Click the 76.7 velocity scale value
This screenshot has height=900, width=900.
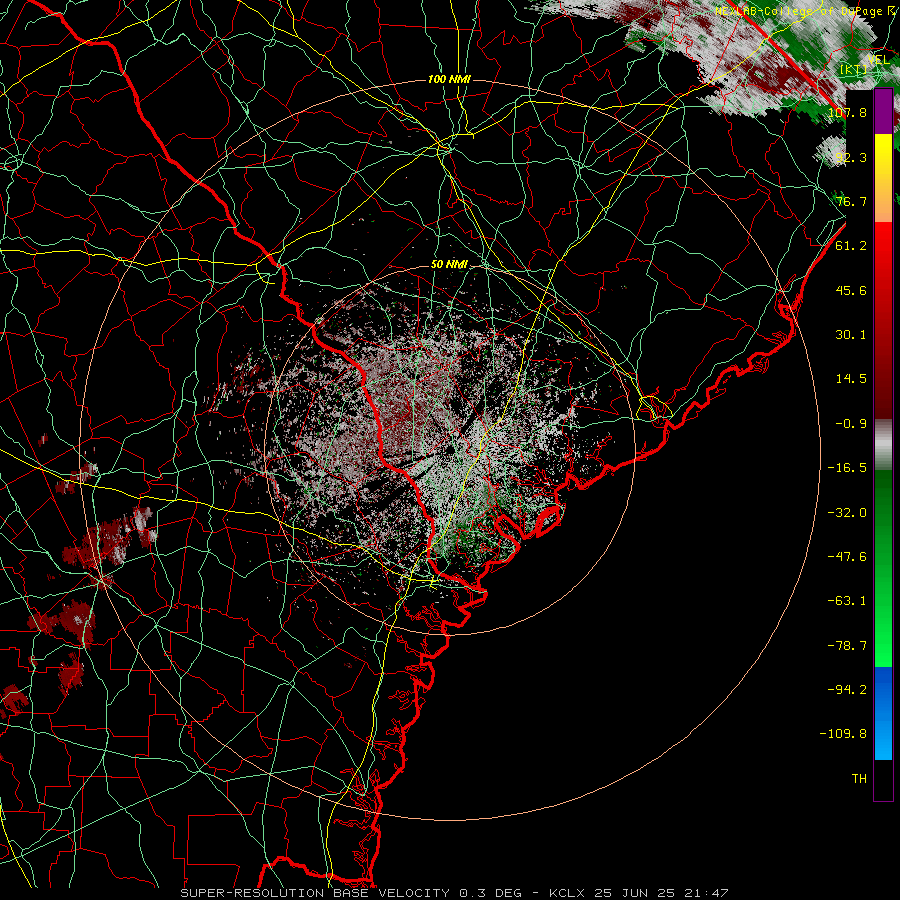(851, 201)
